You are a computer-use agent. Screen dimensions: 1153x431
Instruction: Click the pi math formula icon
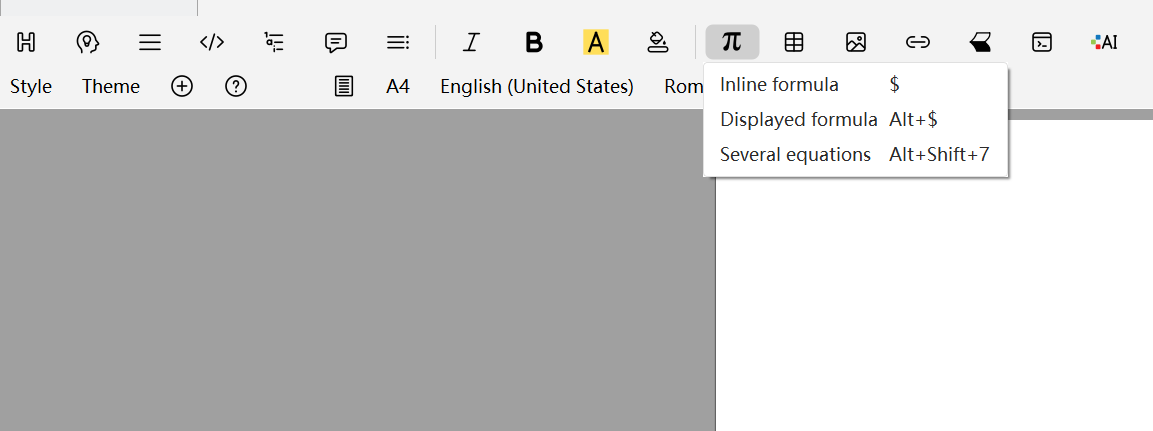pyautogui.click(x=732, y=42)
